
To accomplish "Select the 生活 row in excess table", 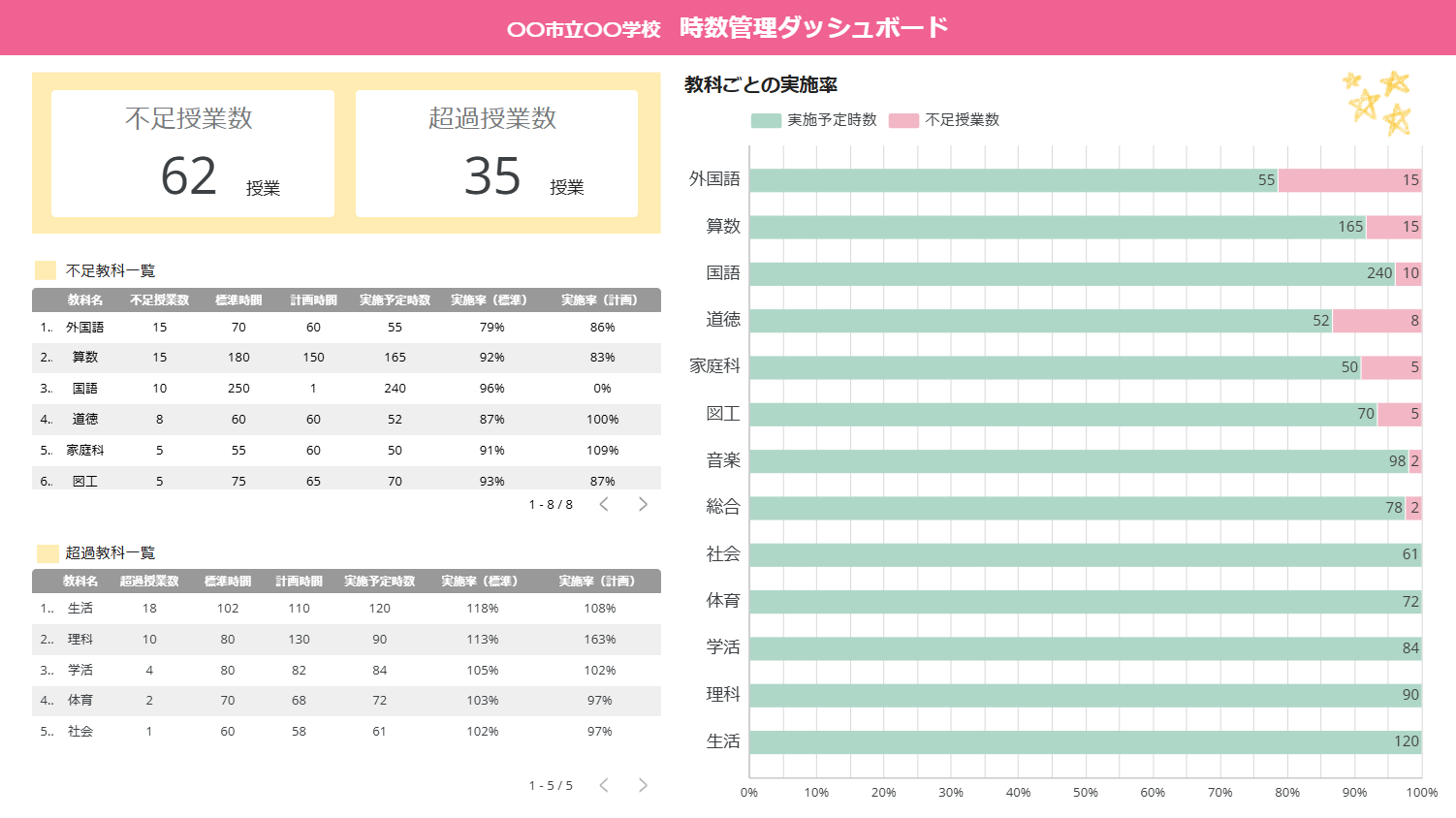I will click(x=346, y=609).
